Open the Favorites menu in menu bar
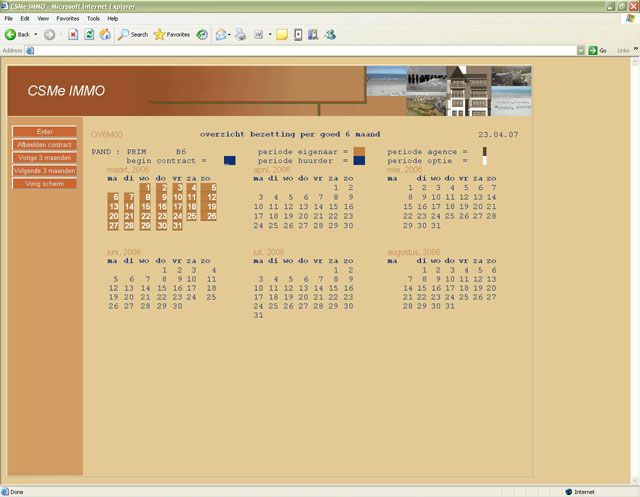This screenshot has width=640, height=497. click(67, 18)
